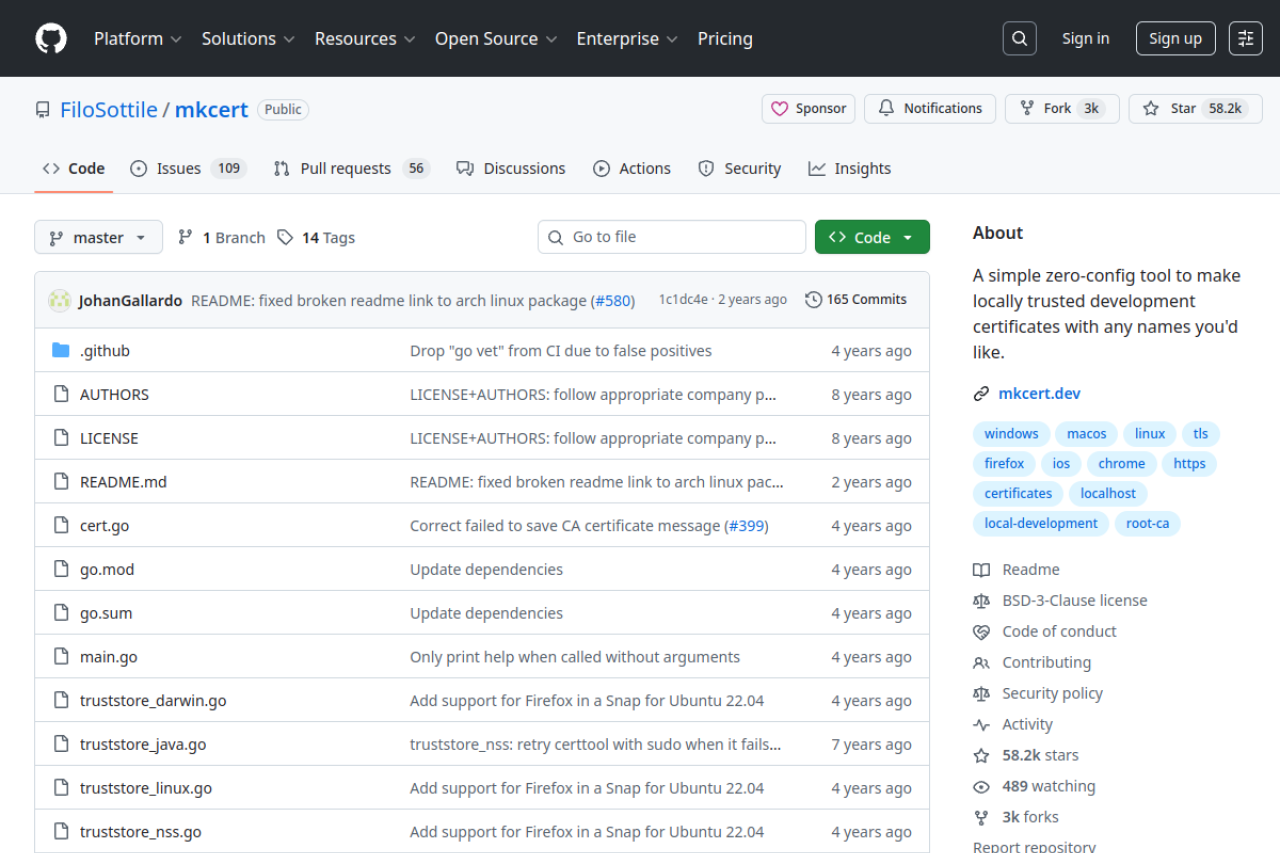Image resolution: width=1280 pixels, height=853 pixels.
Task: Click inside the Go to file field
Action: pyautogui.click(x=671, y=237)
